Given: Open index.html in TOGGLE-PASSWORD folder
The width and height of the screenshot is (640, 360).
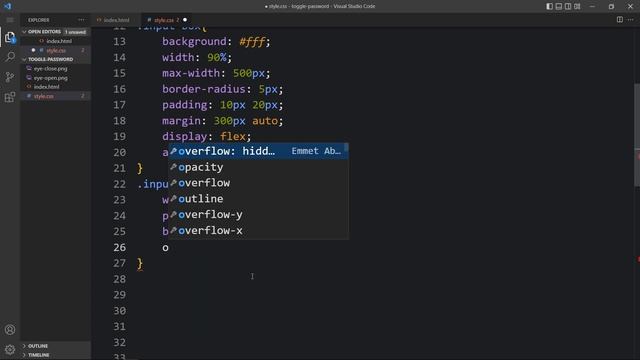Looking at the screenshot, I should pyautogui.click(x=56, y=87).
